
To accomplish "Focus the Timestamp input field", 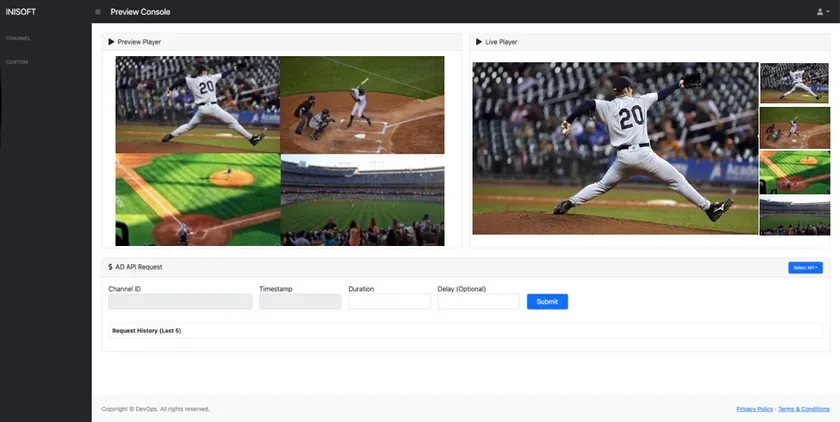I will (300, 302).
